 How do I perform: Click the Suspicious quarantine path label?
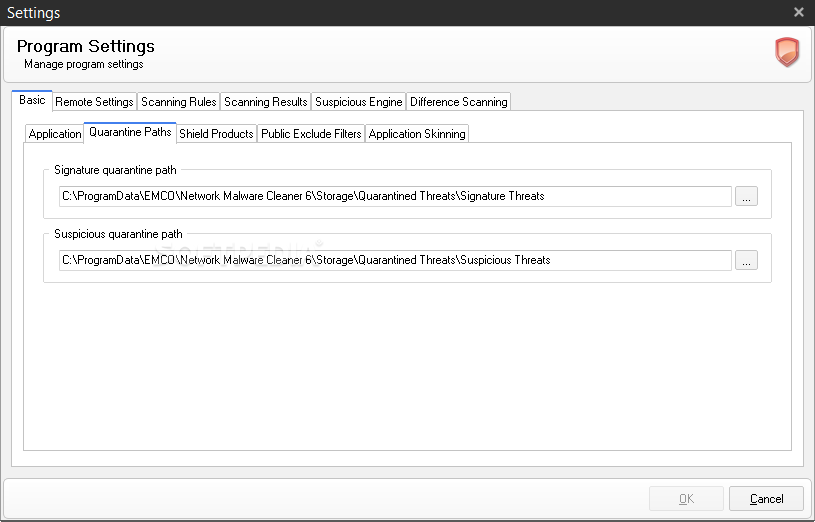point(119,234)
